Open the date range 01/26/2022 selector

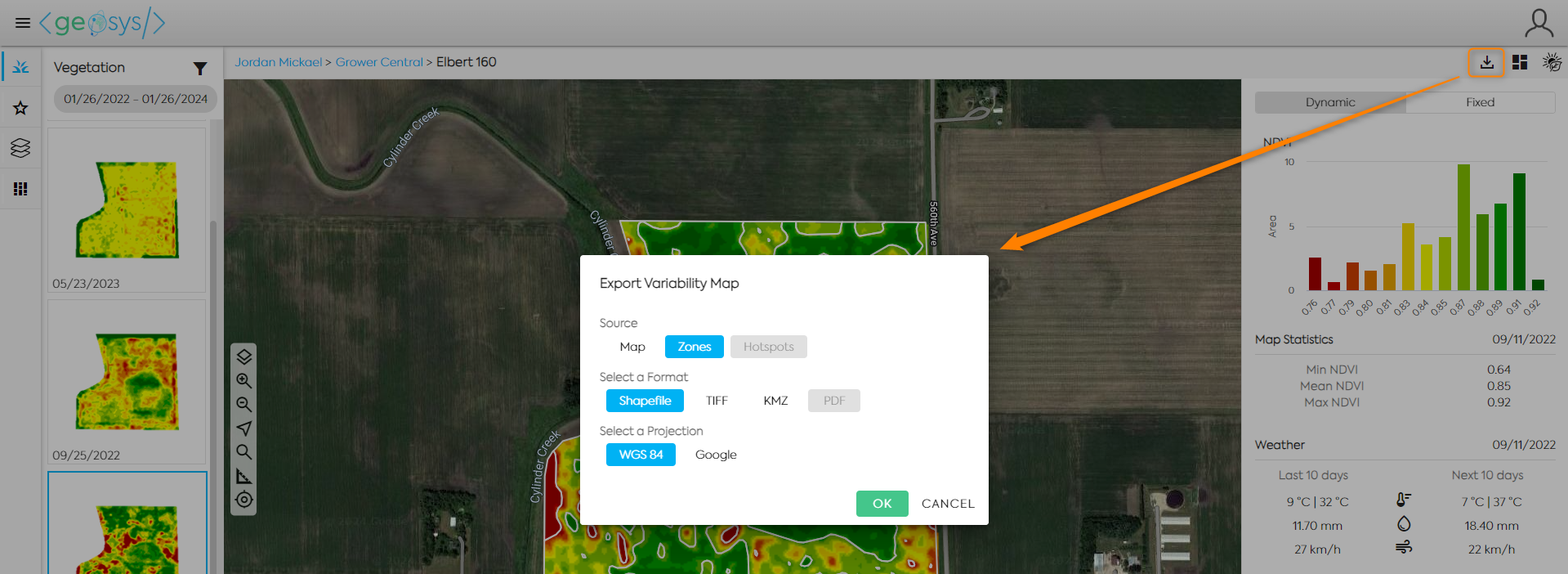point(136,99)
